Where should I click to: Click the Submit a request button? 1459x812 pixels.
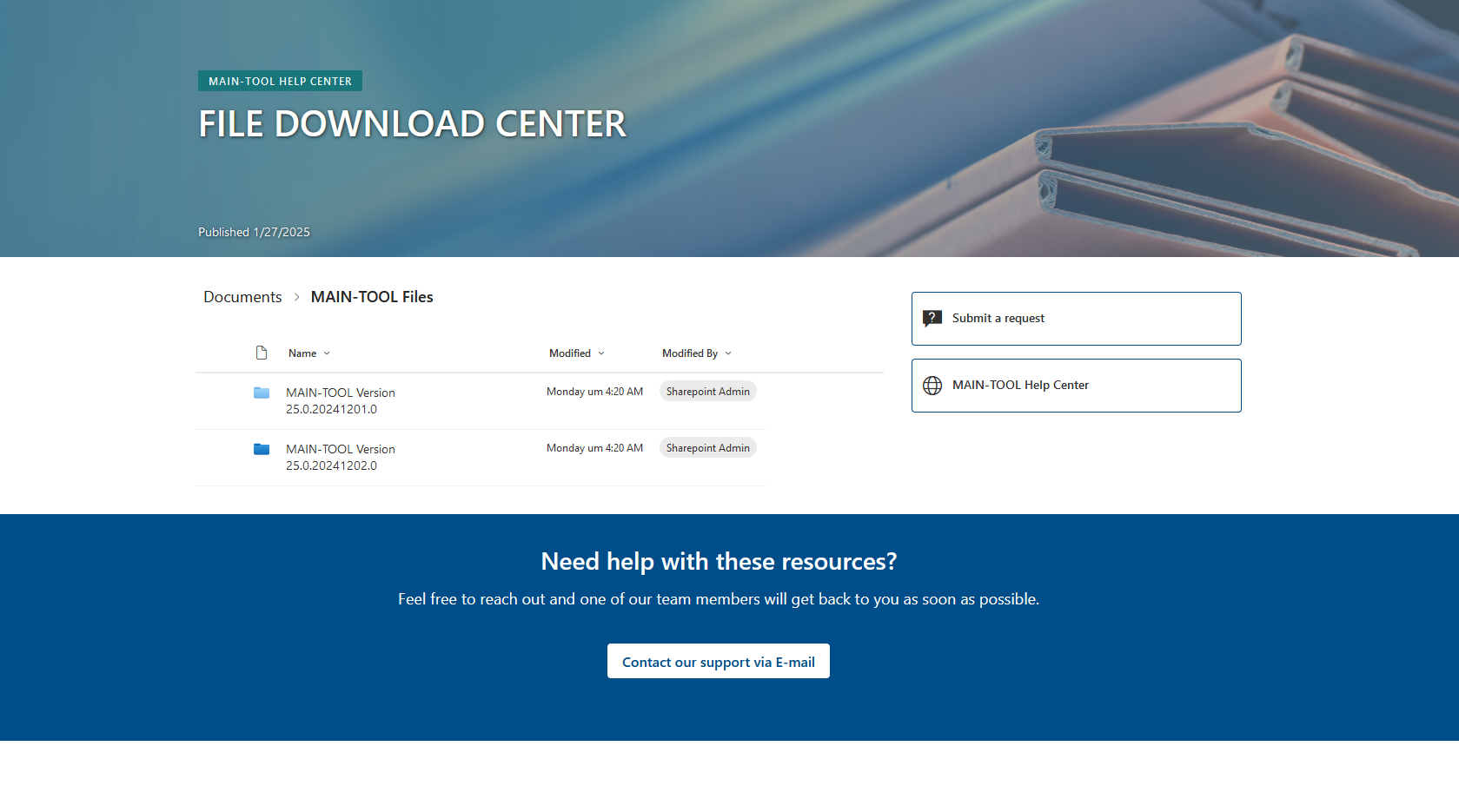coord(1076,319)
